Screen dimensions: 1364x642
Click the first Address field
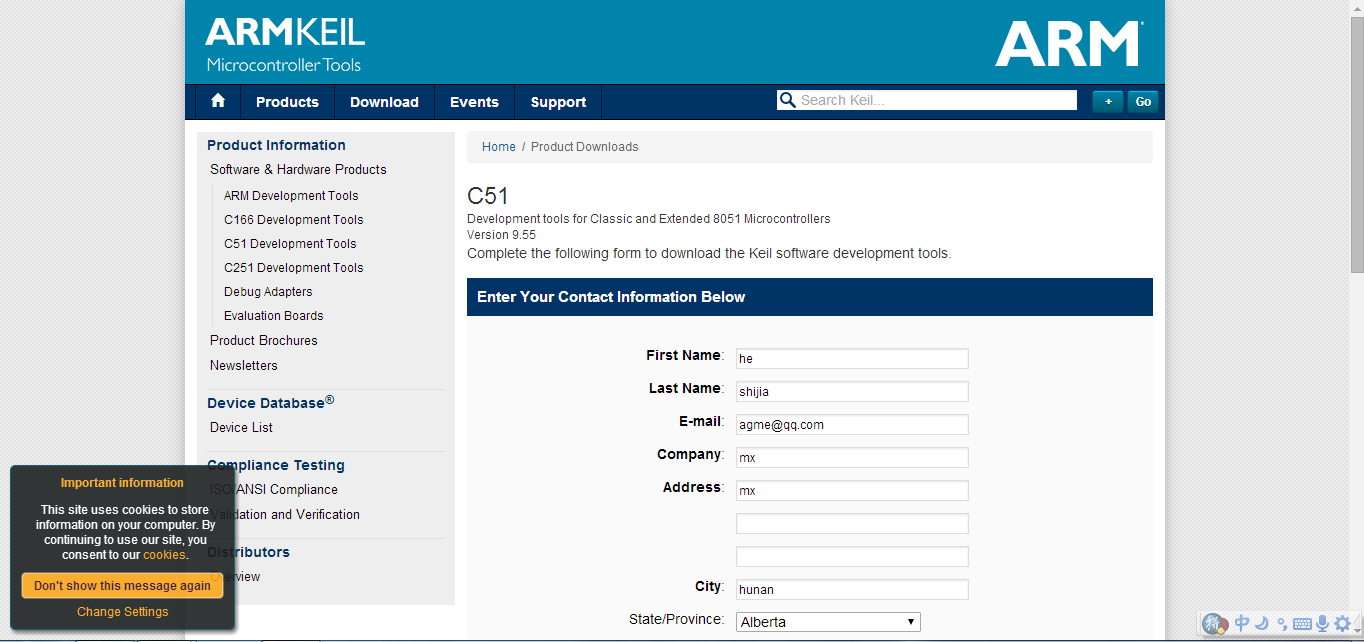click(852, 490)
